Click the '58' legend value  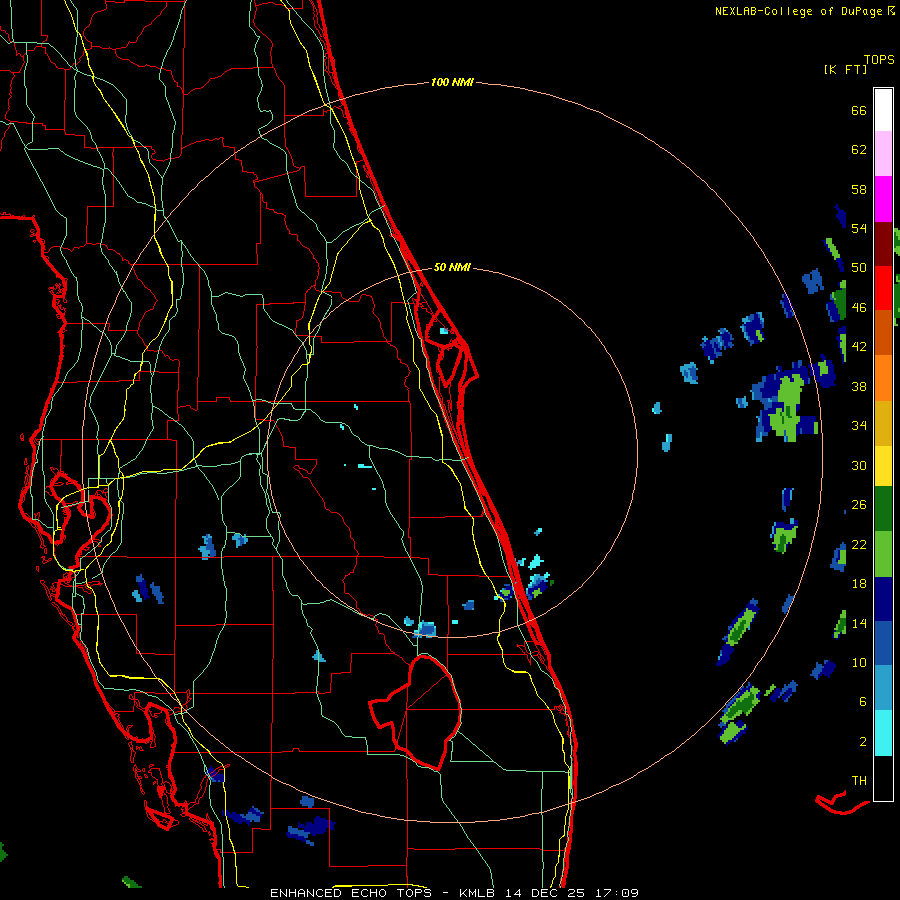point(859,189)
